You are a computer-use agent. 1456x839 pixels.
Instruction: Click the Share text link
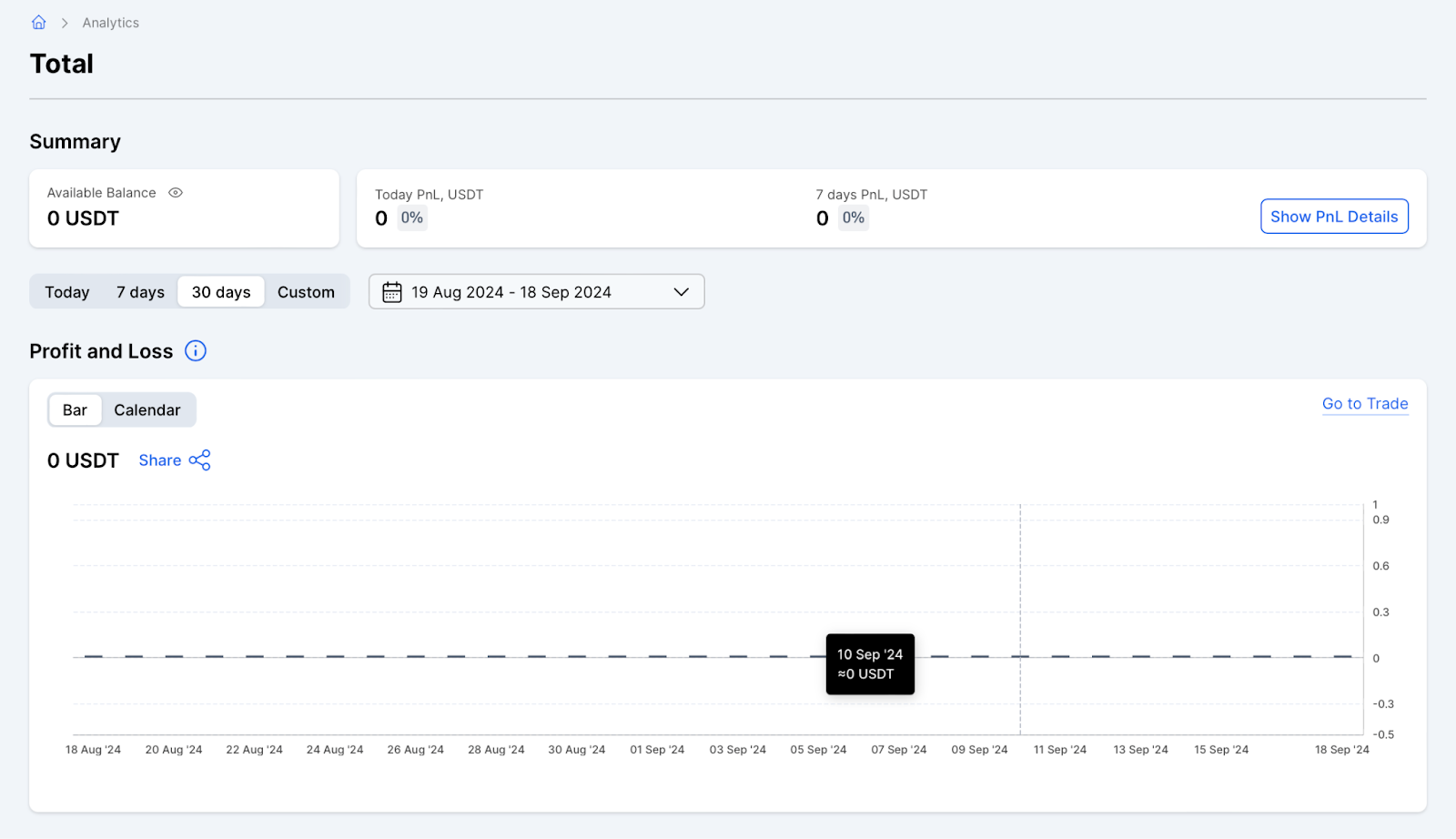point(159,460)
